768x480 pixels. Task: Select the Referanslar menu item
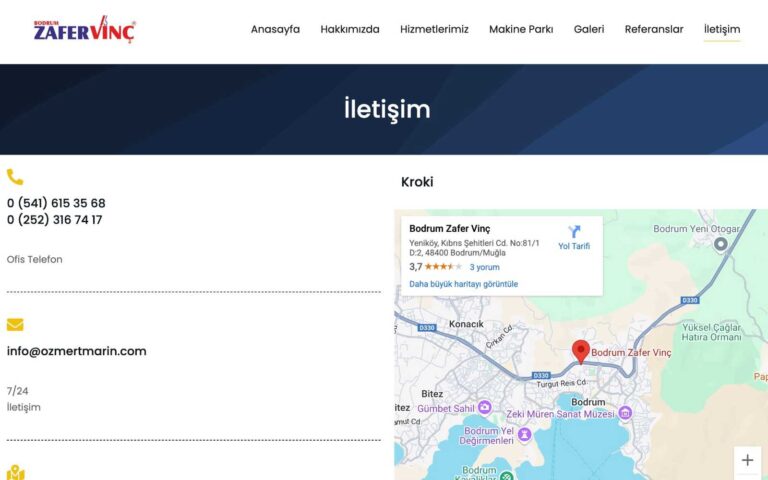click(x=654, y=30)
